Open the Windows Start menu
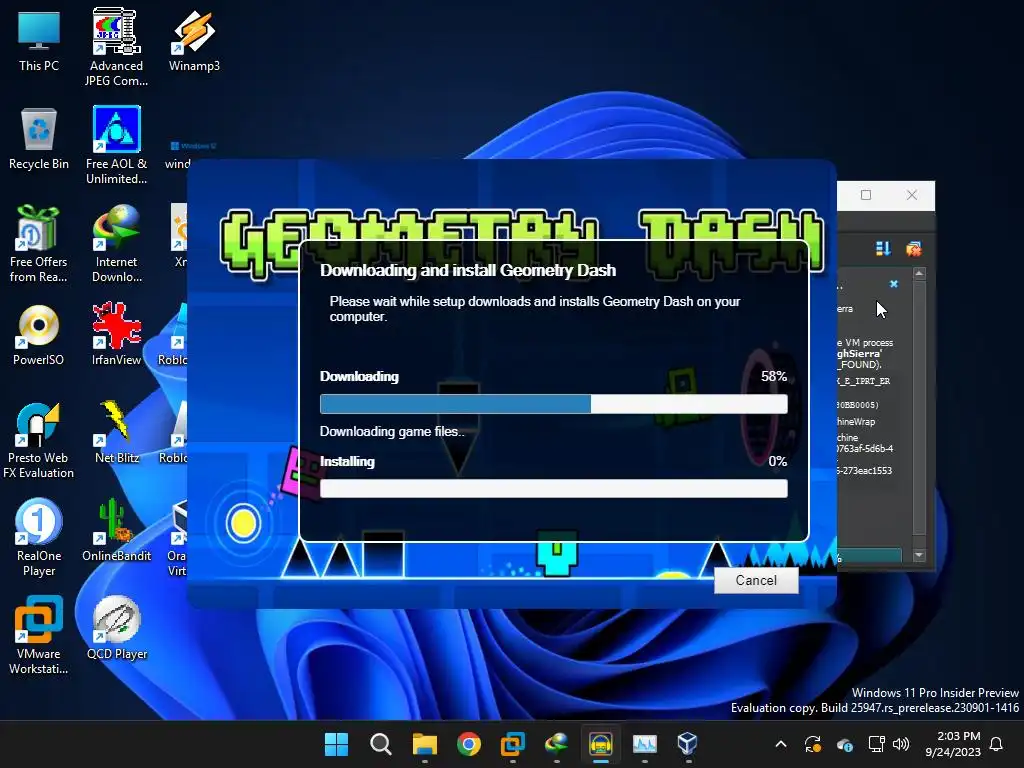This screenshot has width=1024, height=768. click(x=336, y=743)
